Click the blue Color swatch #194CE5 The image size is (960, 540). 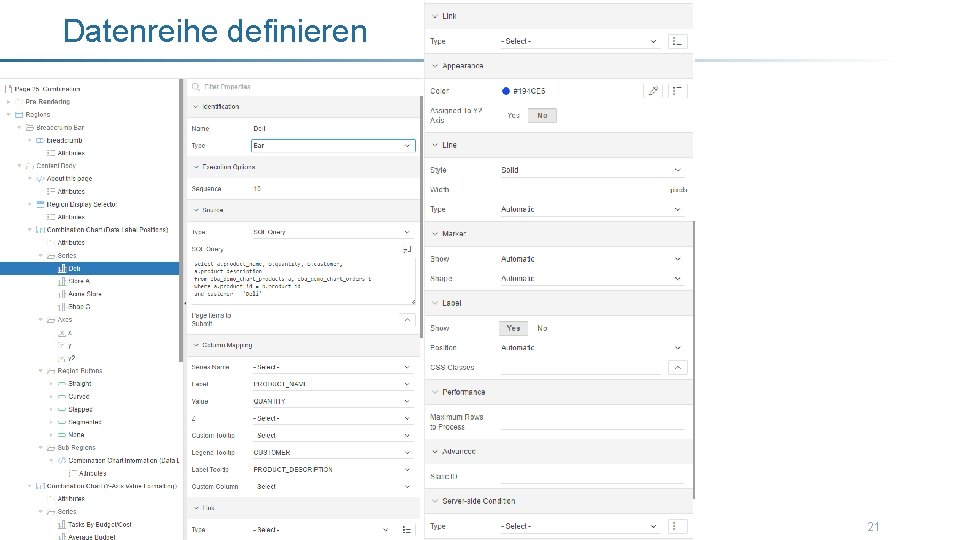point(506,91)
